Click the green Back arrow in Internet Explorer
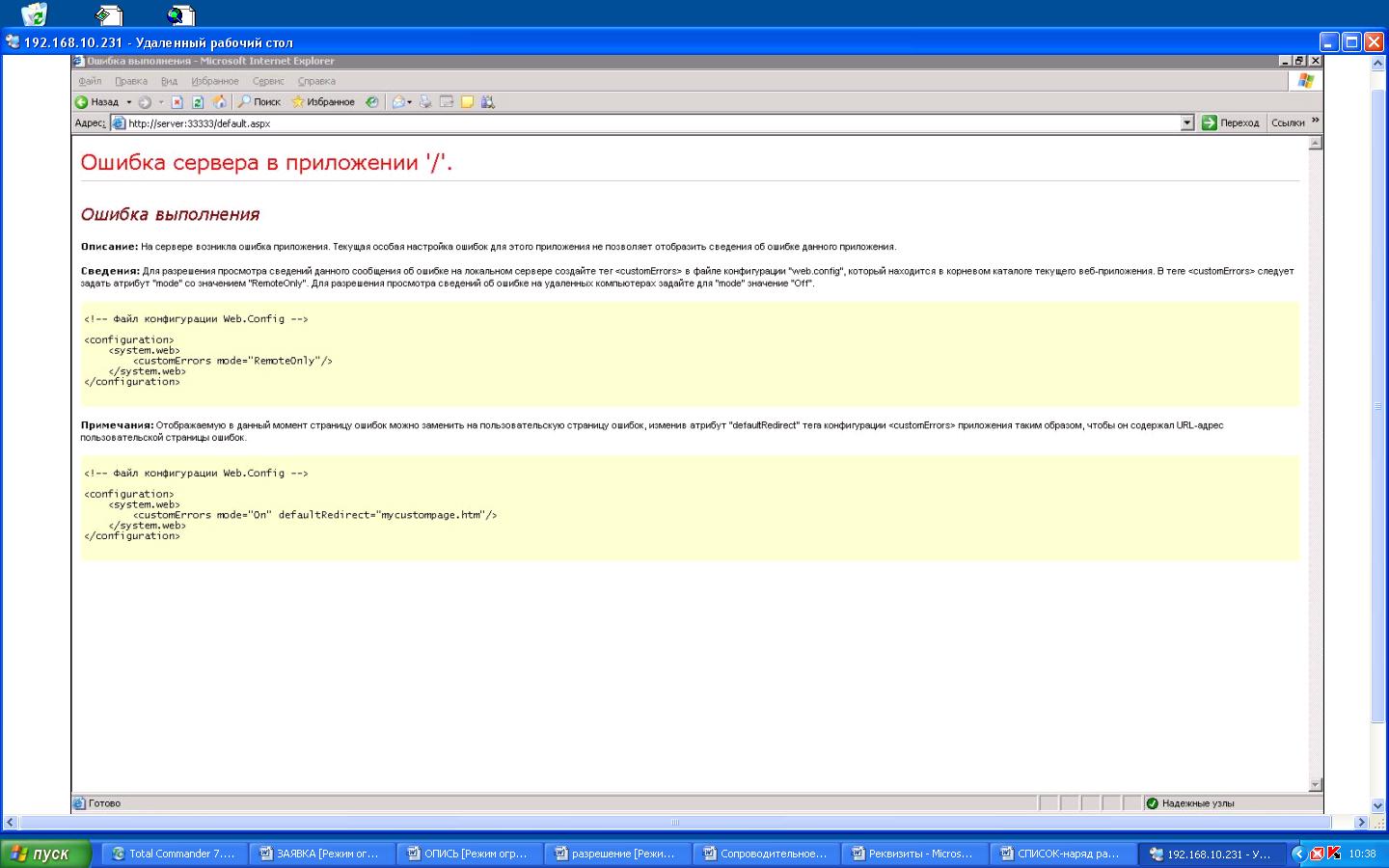 (82, 102)
